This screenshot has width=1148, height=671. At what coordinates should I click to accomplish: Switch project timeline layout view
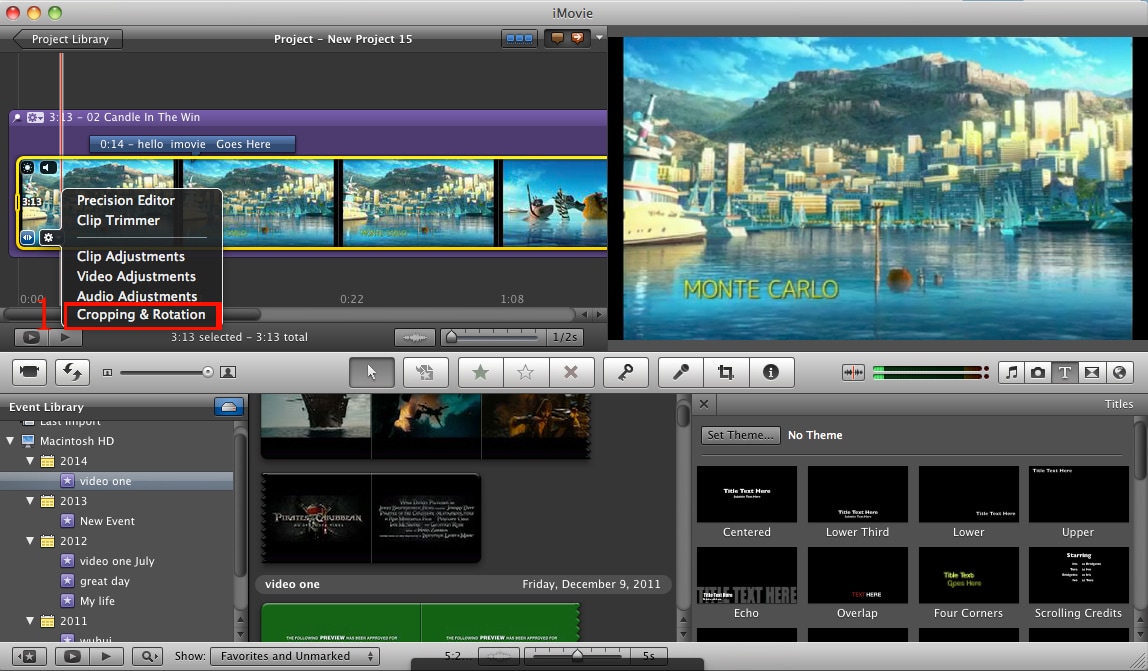(519, 39)
